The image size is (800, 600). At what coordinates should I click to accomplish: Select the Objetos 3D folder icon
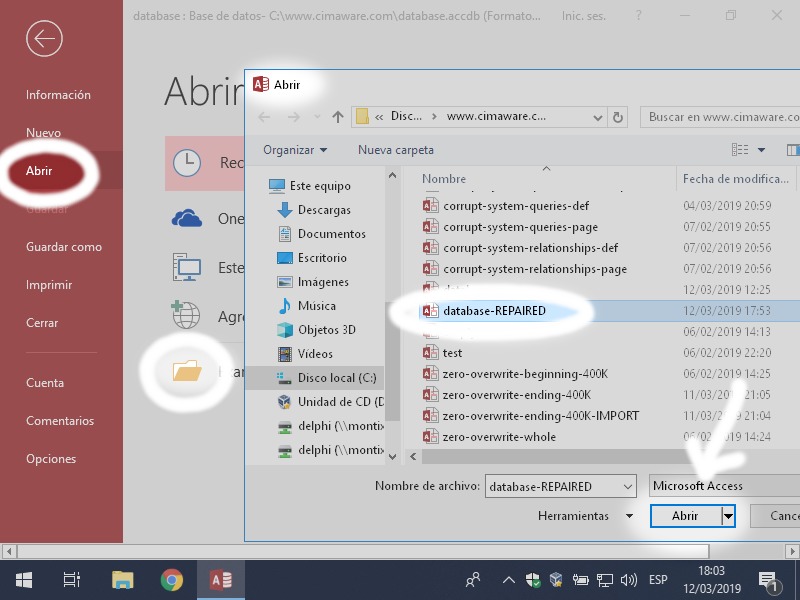(284, 330)
